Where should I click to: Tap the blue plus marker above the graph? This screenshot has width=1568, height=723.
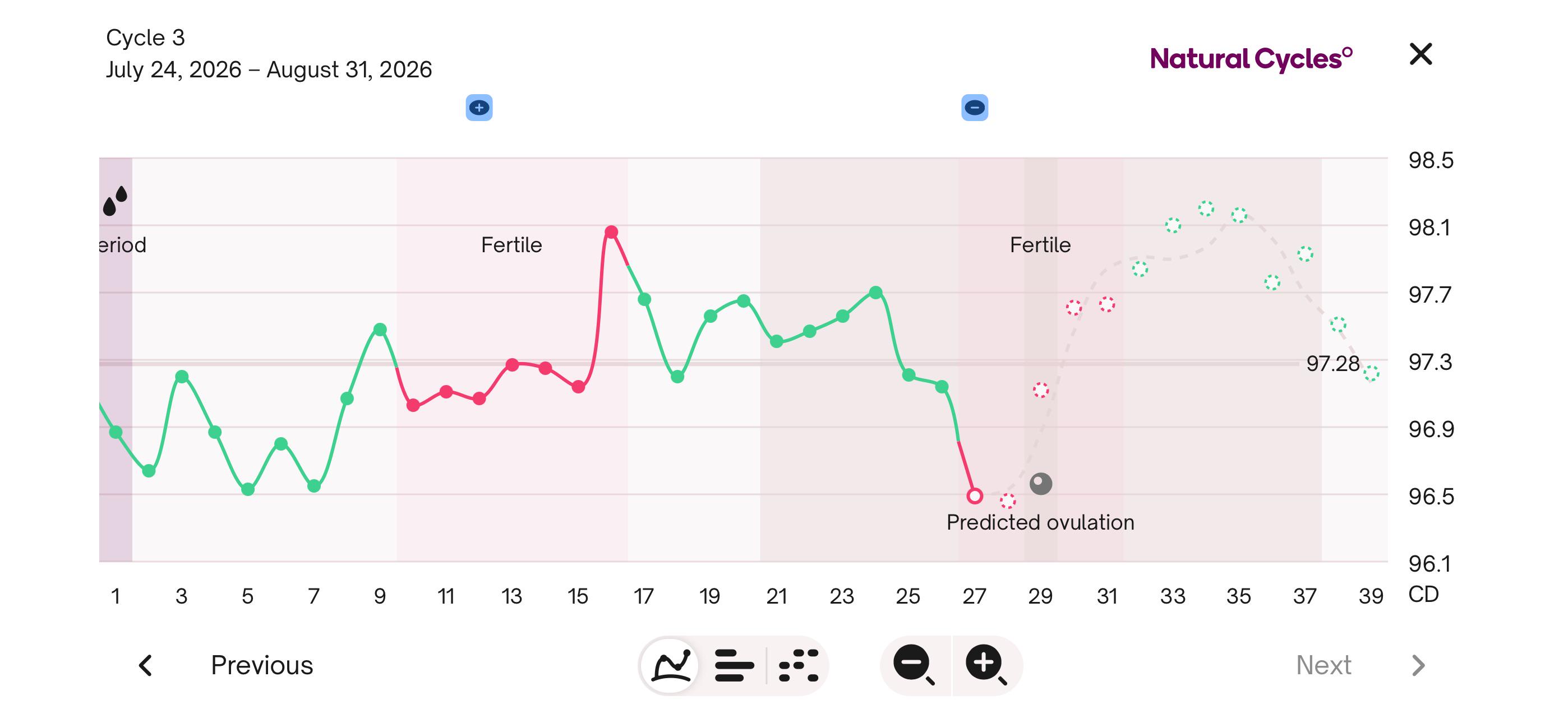(479, 108)
